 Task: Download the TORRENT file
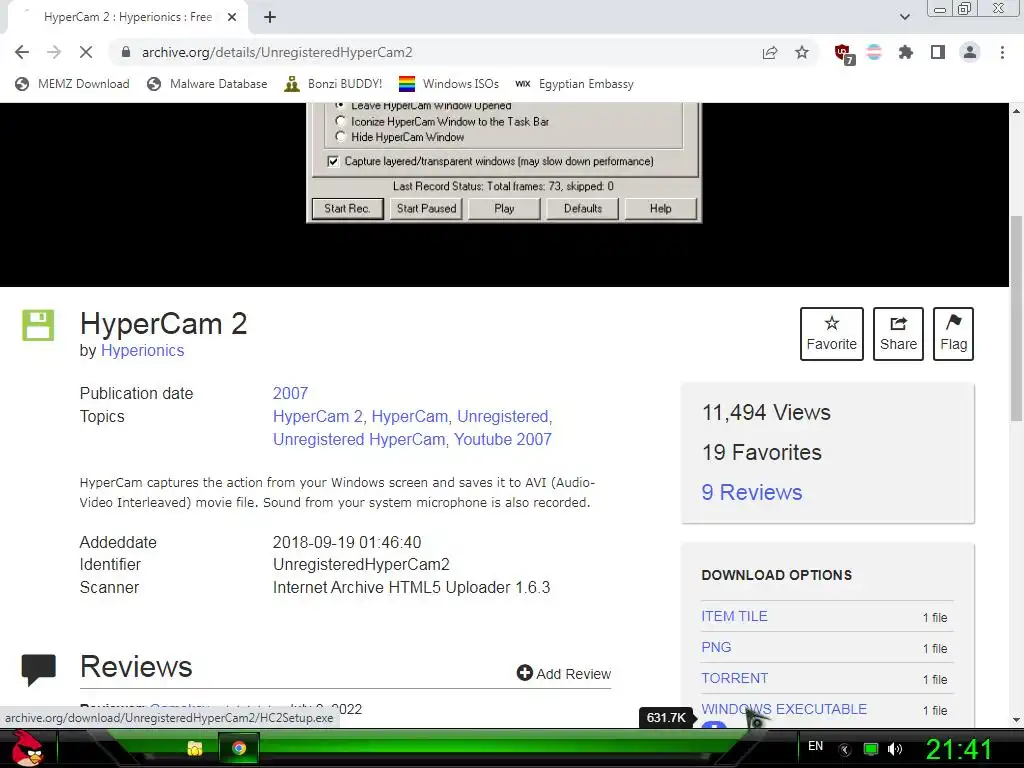[x=735, y=678]
